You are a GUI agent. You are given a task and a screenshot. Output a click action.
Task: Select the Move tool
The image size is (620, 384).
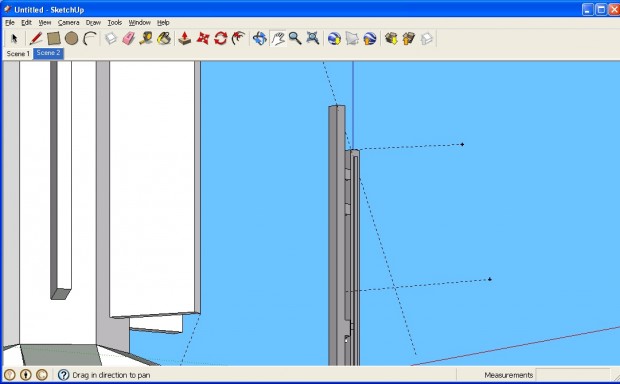coord(203,38)
